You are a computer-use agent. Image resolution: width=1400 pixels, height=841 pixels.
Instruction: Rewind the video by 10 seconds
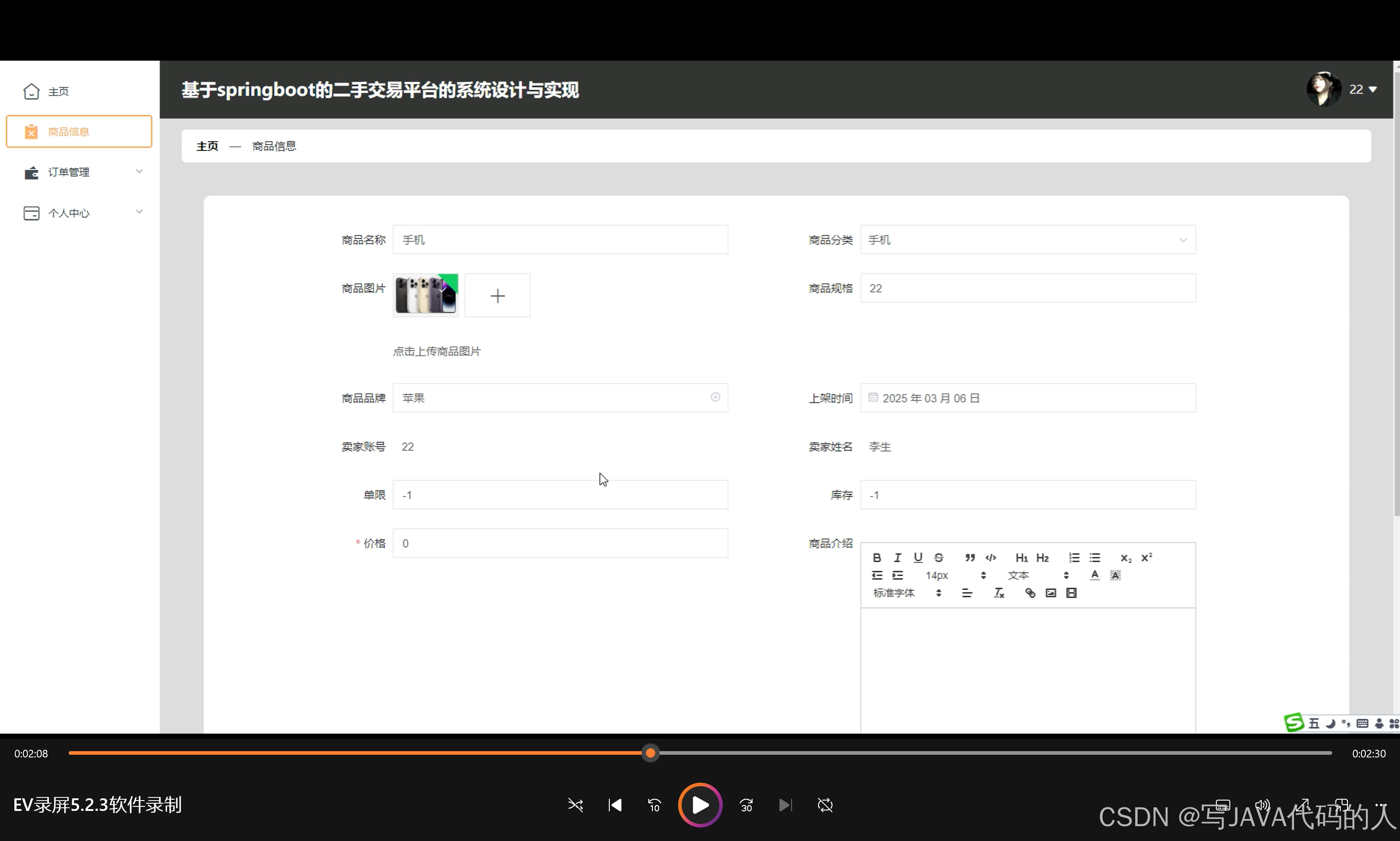654,805
